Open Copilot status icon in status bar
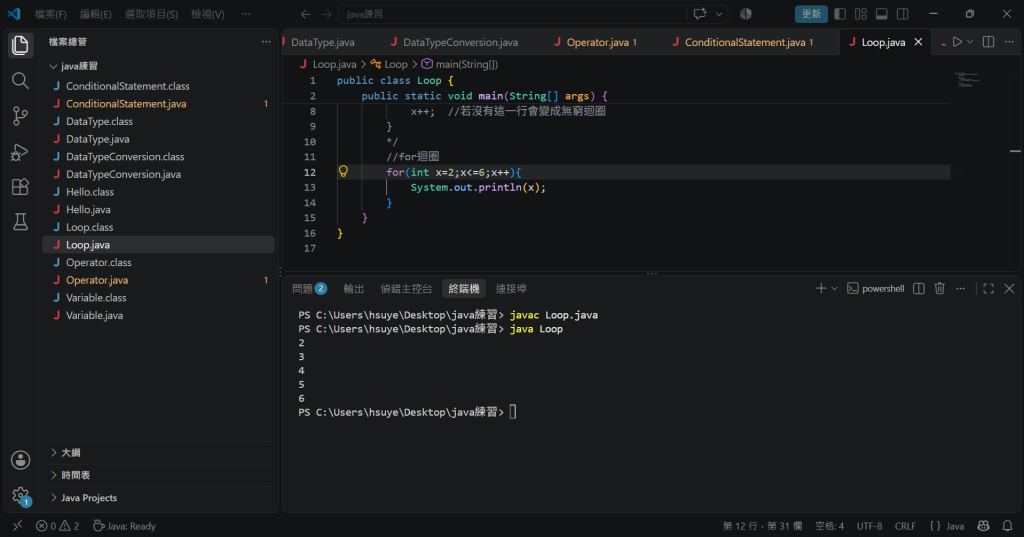1024x537 pixels. tap(983, 526)
